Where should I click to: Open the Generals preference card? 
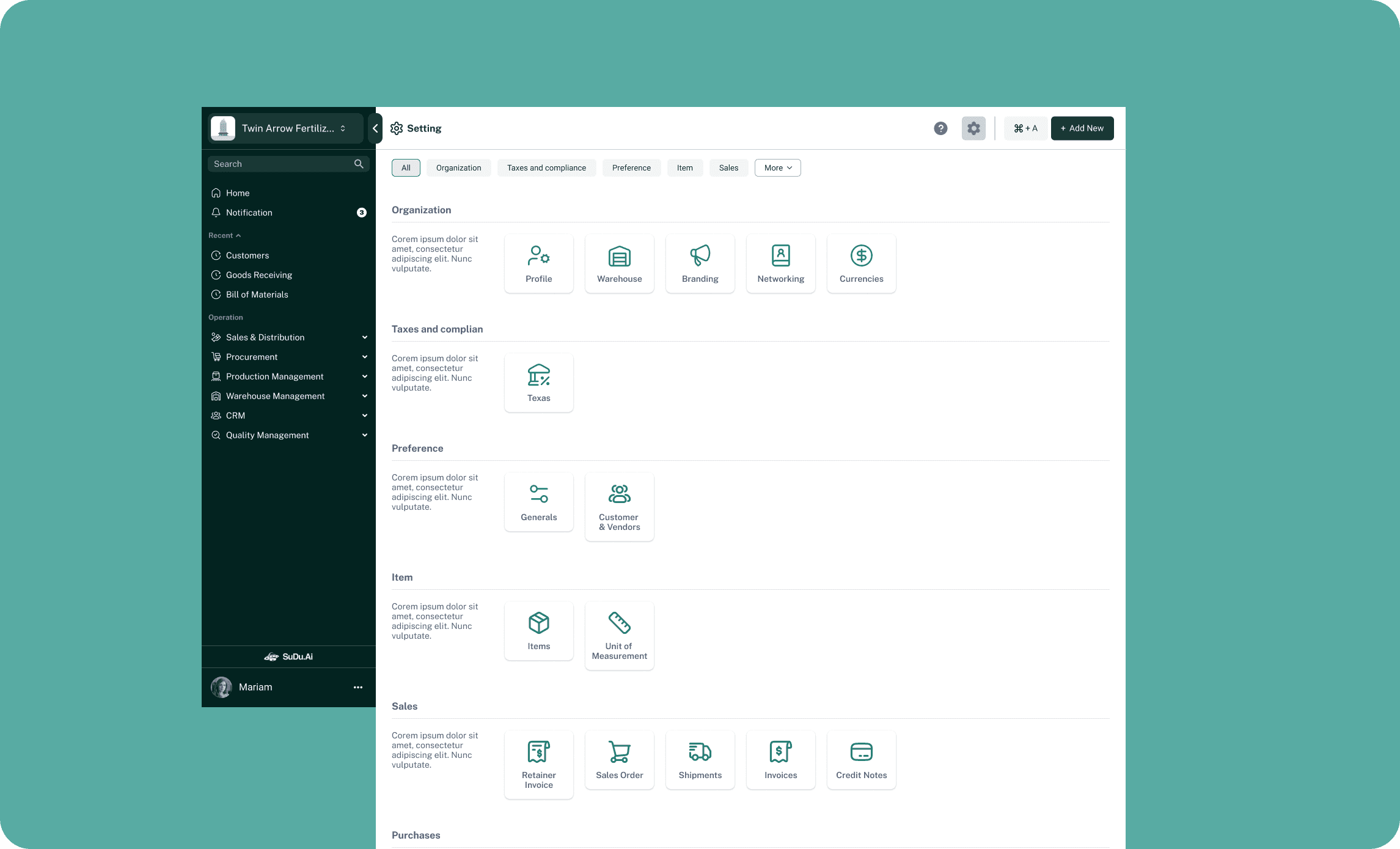538,502
